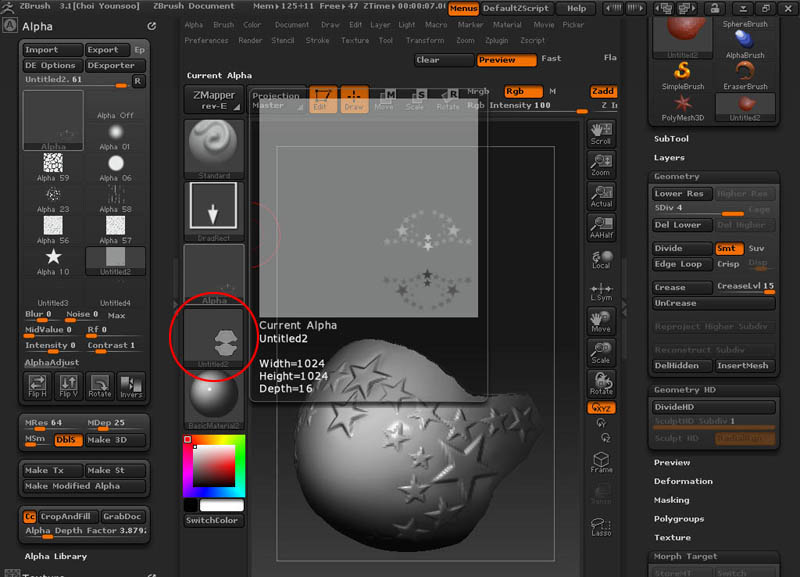The width and height of the screenshot is (800, 577).
Task: Collapse the Geometry HD section
Action: coord(684,390)
